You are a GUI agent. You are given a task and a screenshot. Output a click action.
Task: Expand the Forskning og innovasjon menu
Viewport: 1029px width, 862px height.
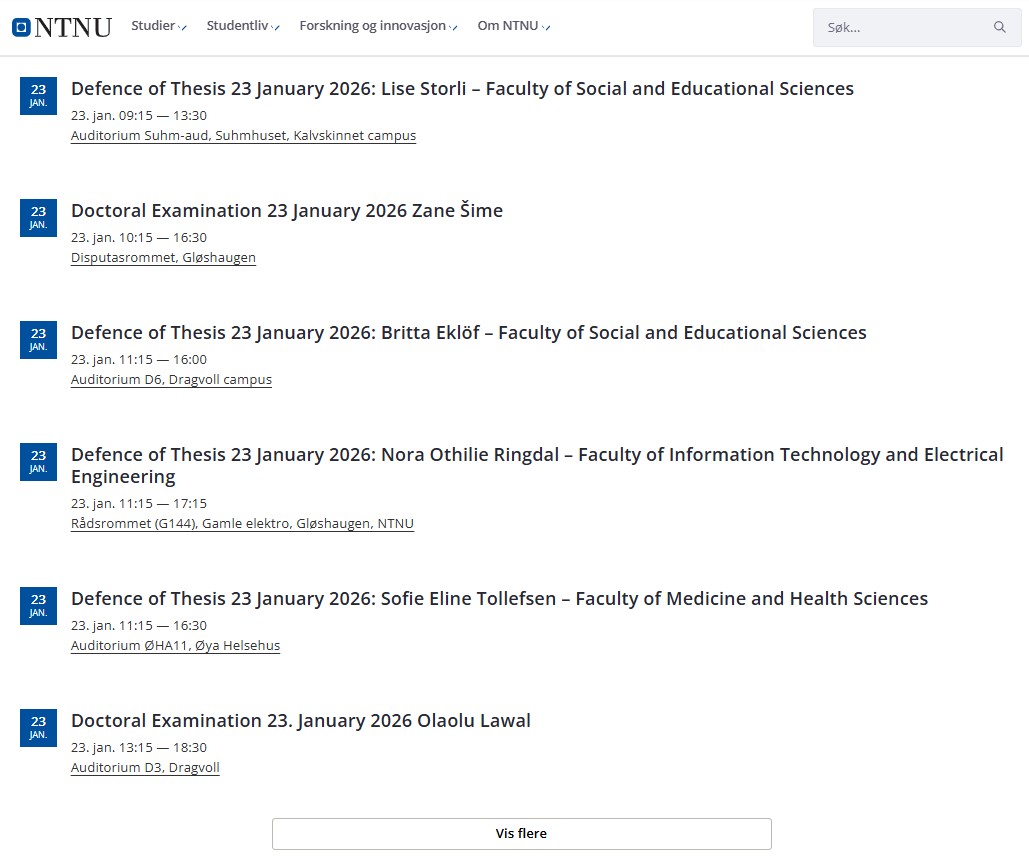(379, 26)
